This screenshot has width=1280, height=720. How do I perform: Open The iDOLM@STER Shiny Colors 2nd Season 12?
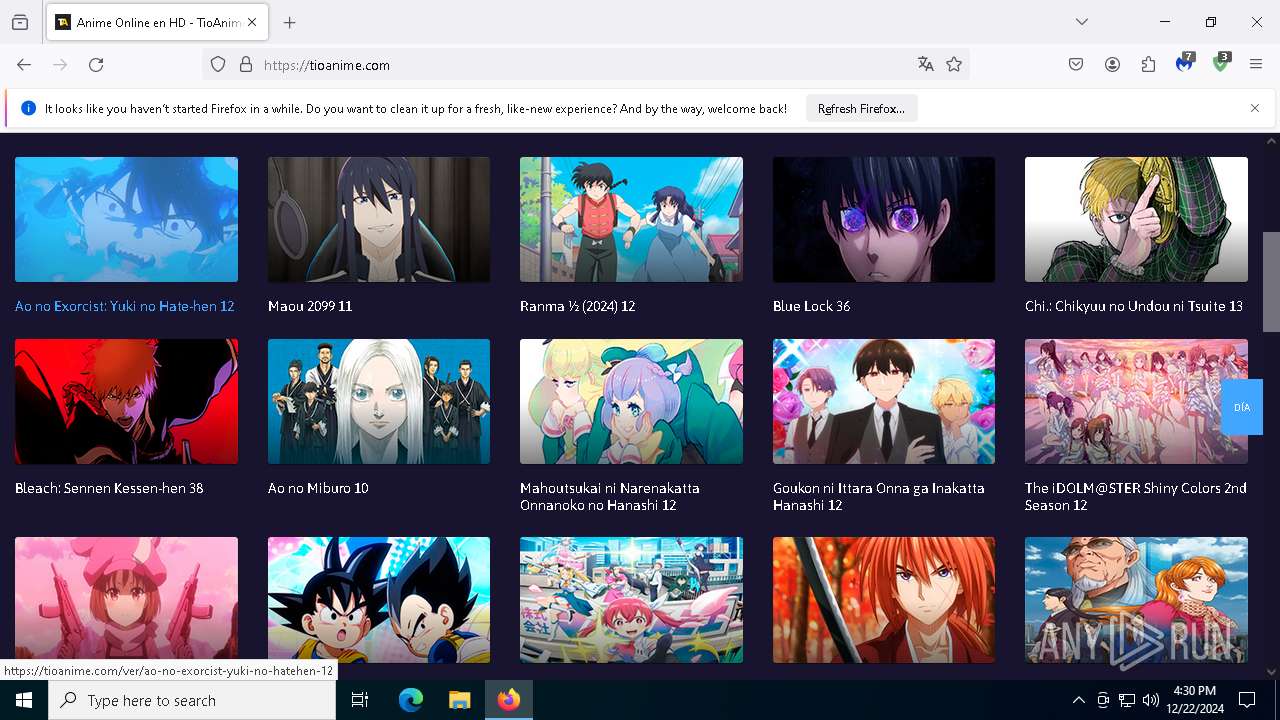click(1136, 497)
